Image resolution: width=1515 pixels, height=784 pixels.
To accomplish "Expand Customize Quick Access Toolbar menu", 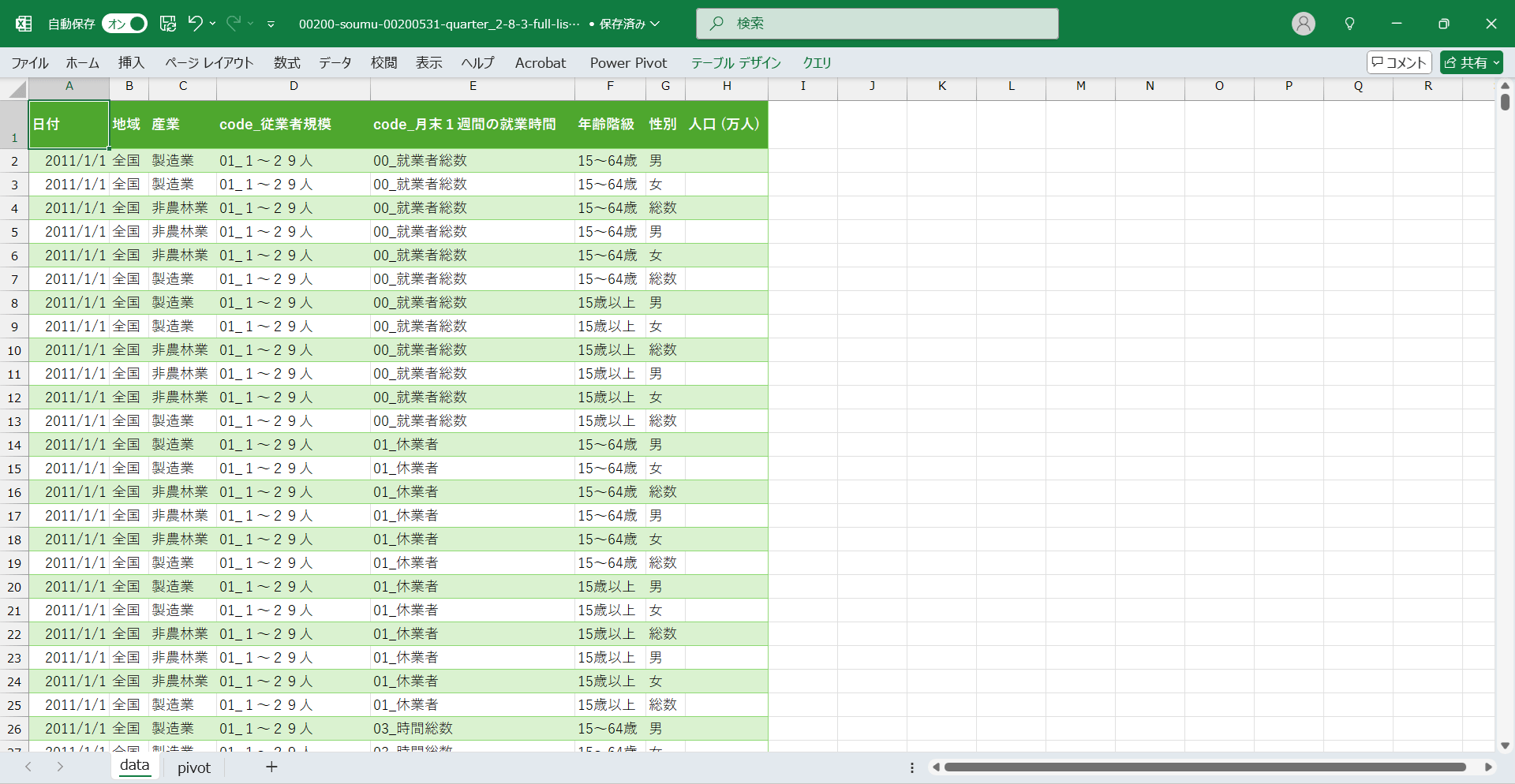I will (x=271, y=24).
